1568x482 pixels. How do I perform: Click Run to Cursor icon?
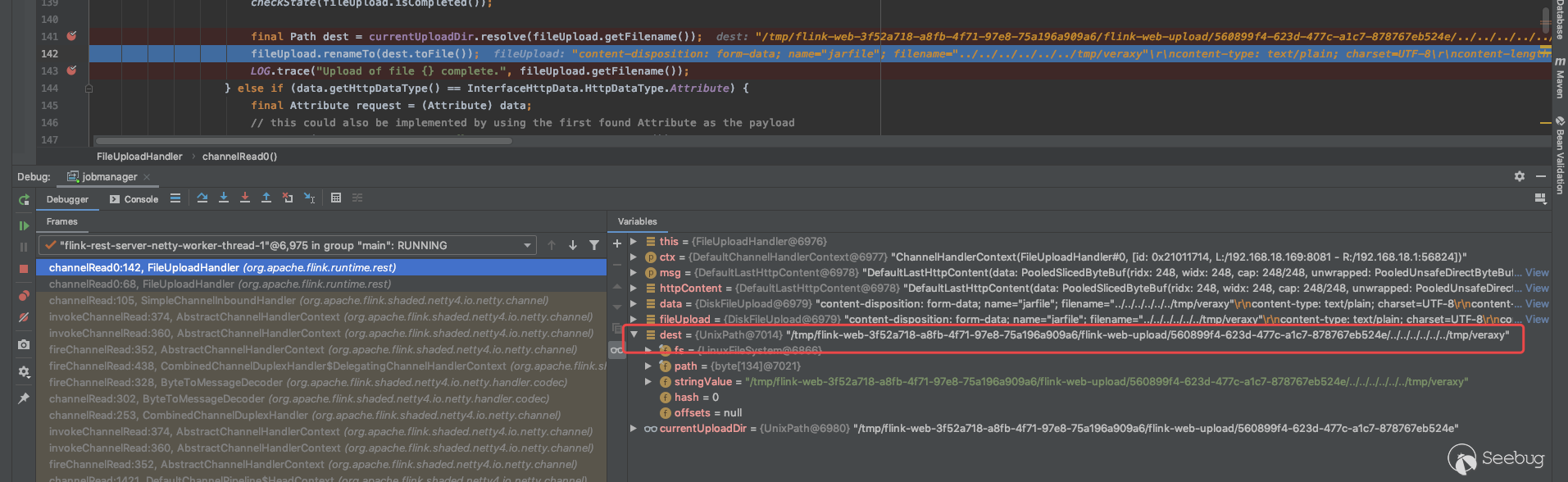(x=309, y=198)
